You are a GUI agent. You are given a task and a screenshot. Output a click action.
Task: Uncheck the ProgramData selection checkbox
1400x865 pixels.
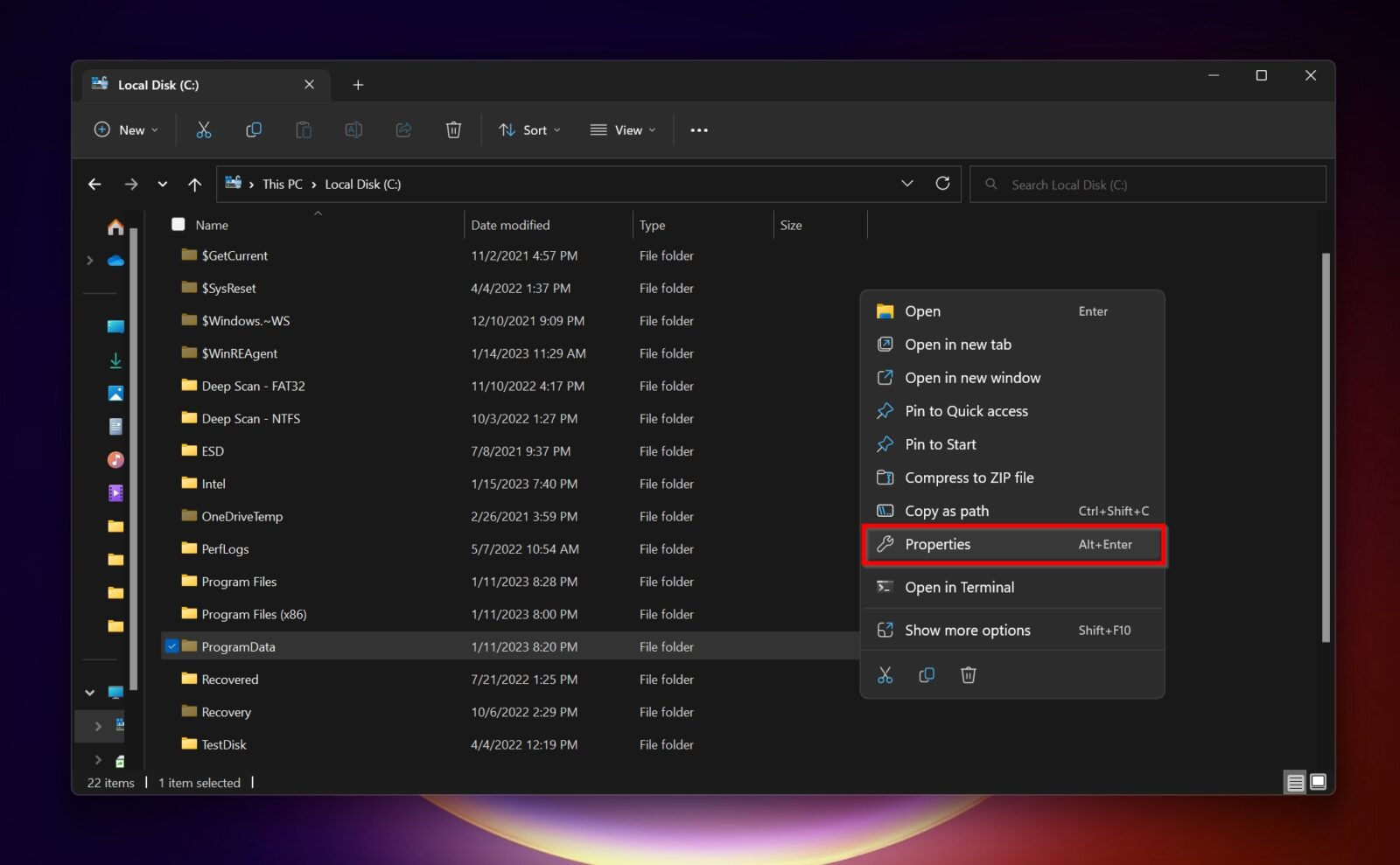(172, 646)
